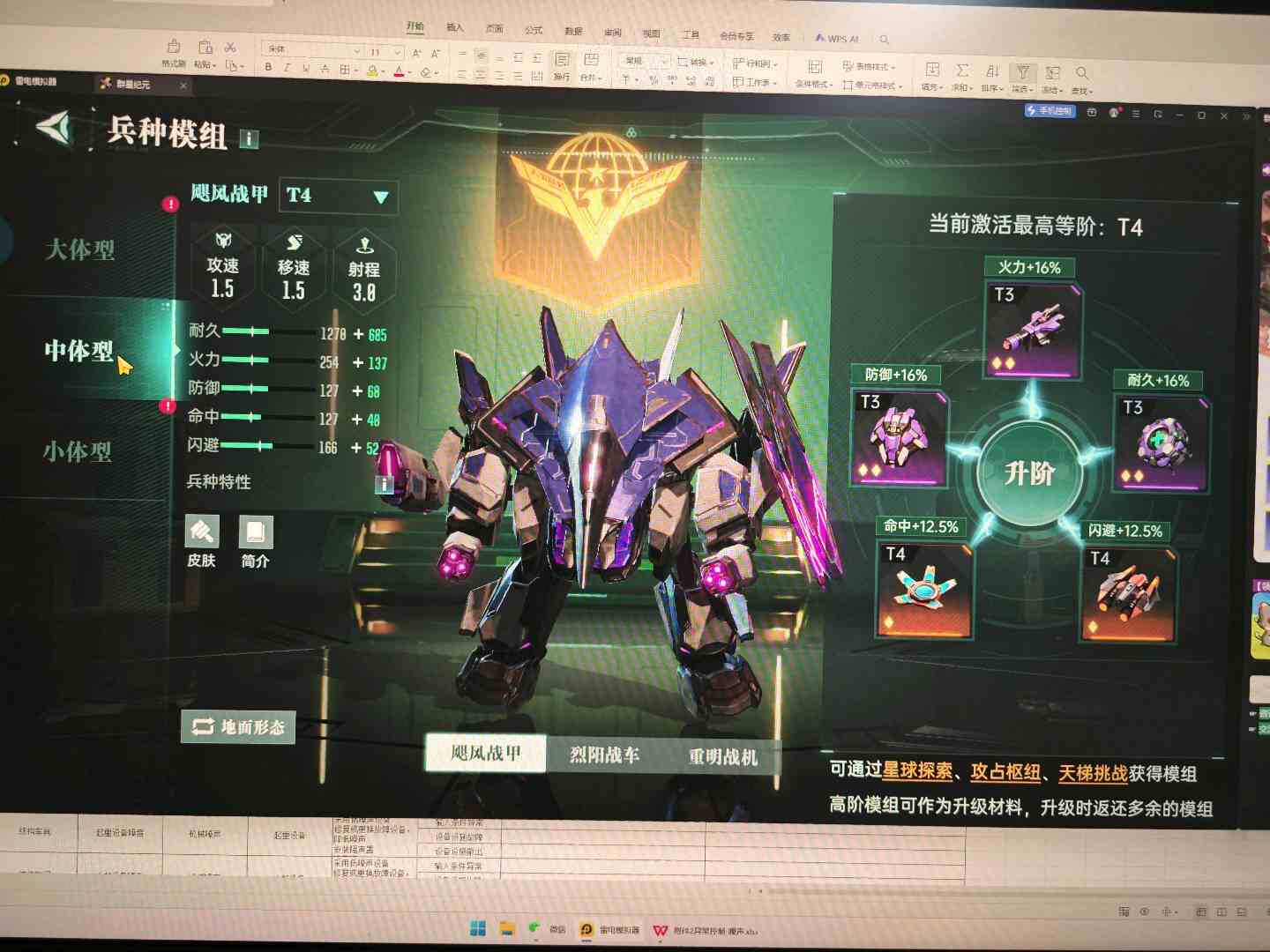1270x952 pixels.
Task: Click the 射程 3.0 range stat
Action: (364, 271)
